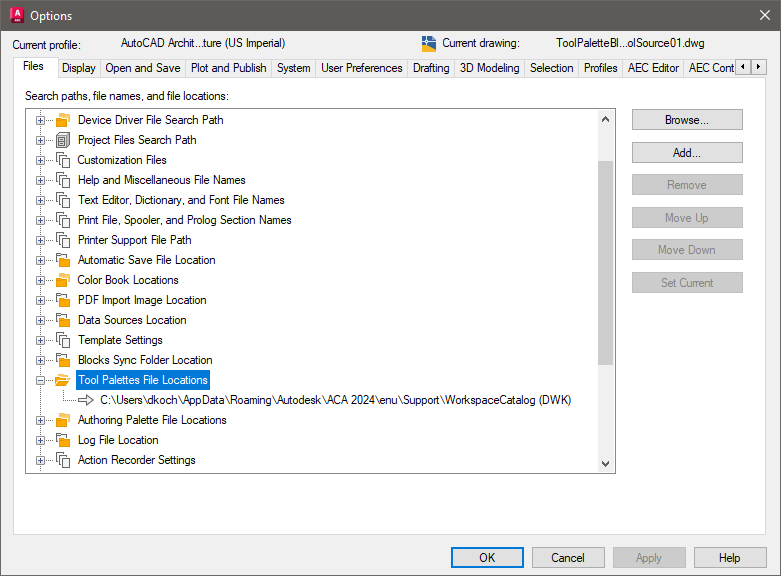Click the open folder icon for Tool Palettes

[x=63, y=380]
